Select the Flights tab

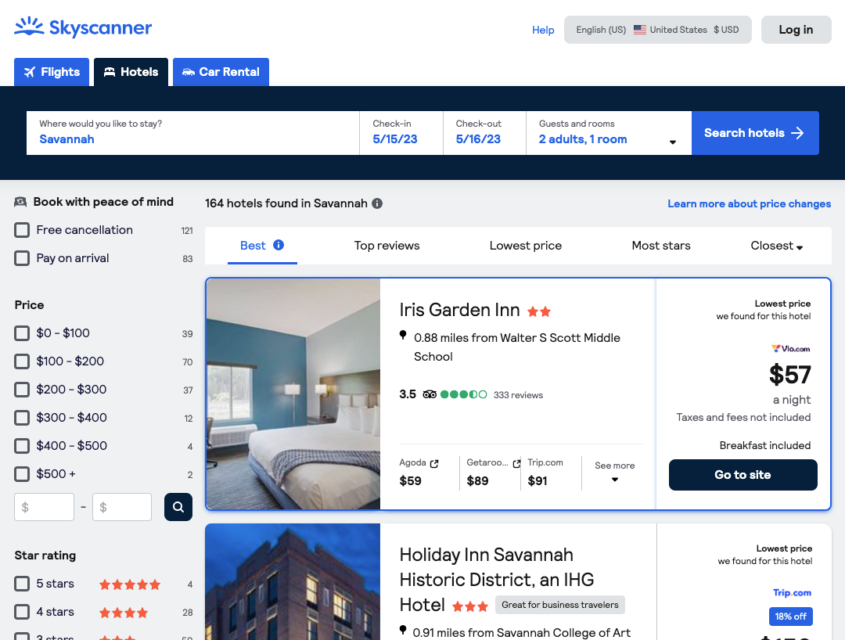[x=51, y=72]
